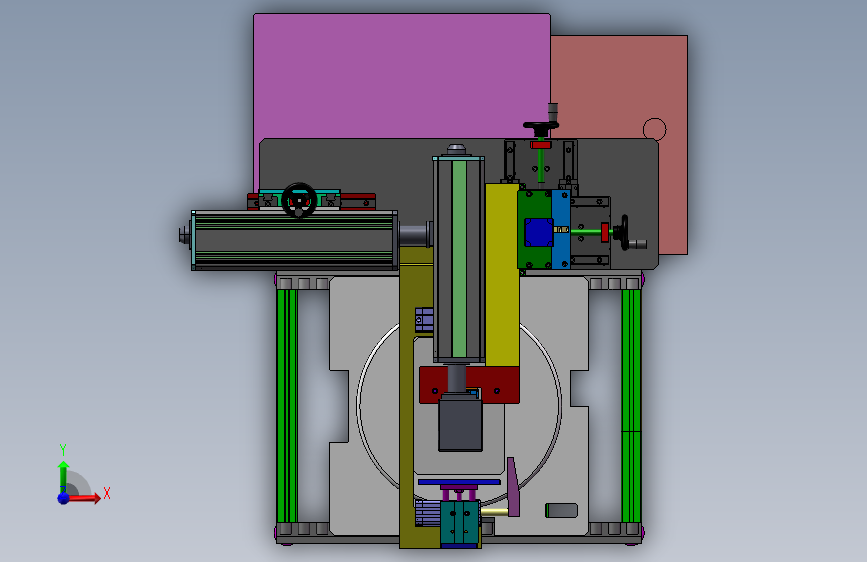Select the blue vertical plate beside green block
The image size is (867, 562).
[561, 230]
